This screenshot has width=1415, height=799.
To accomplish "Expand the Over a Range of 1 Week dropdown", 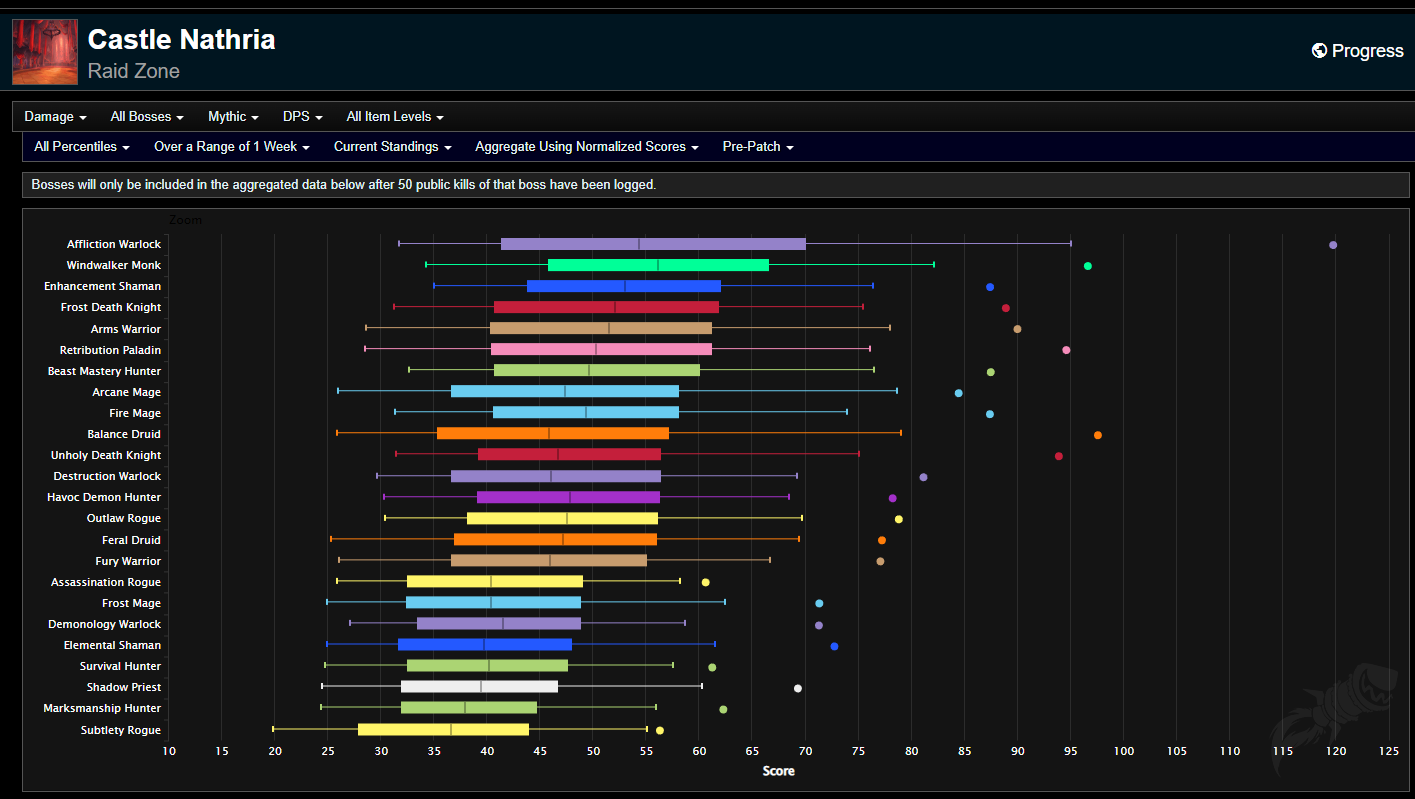I will point(231,147).
